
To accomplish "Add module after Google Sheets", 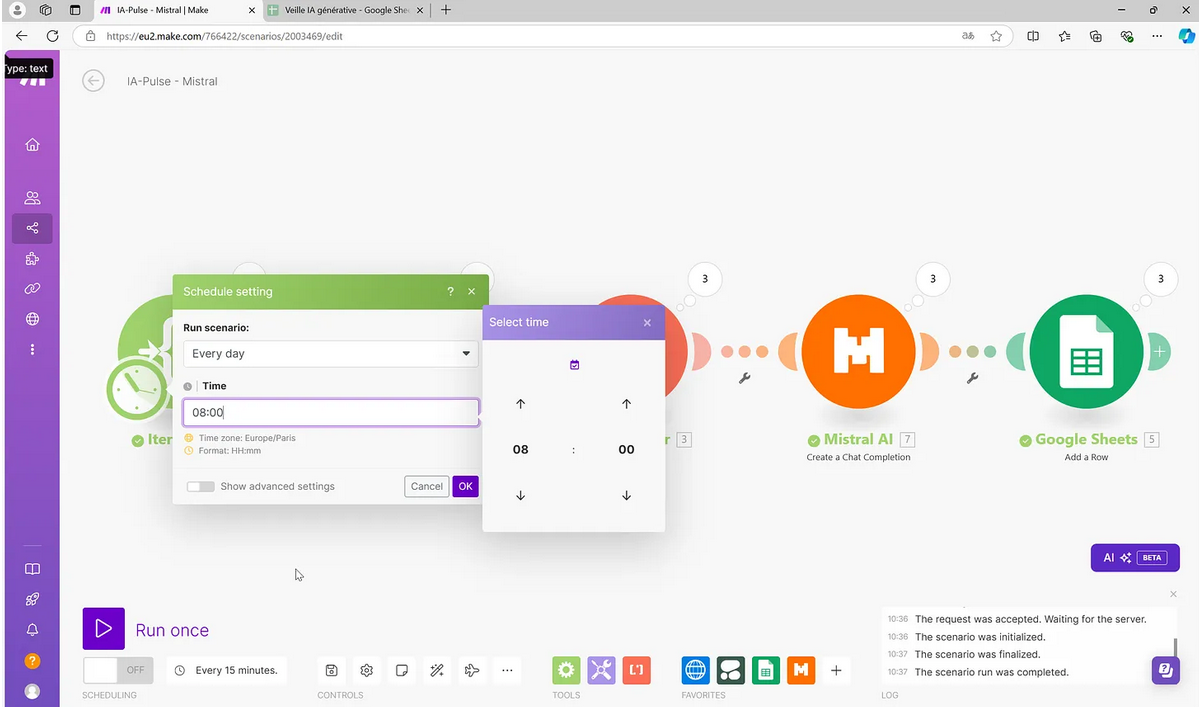I will 1159,352.
